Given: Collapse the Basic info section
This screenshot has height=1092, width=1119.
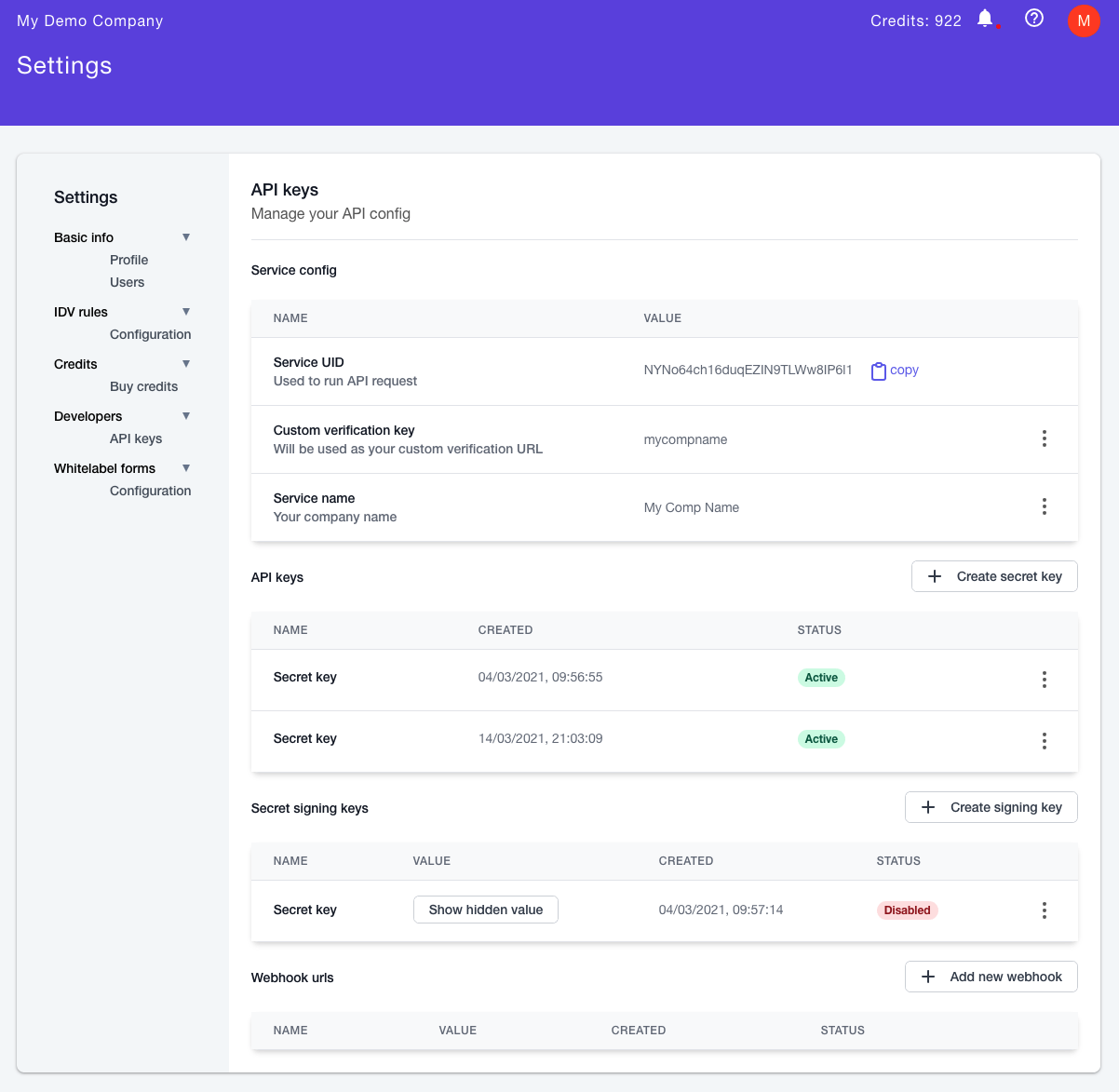Looking at the screenshot, I should tap(186, 237).
